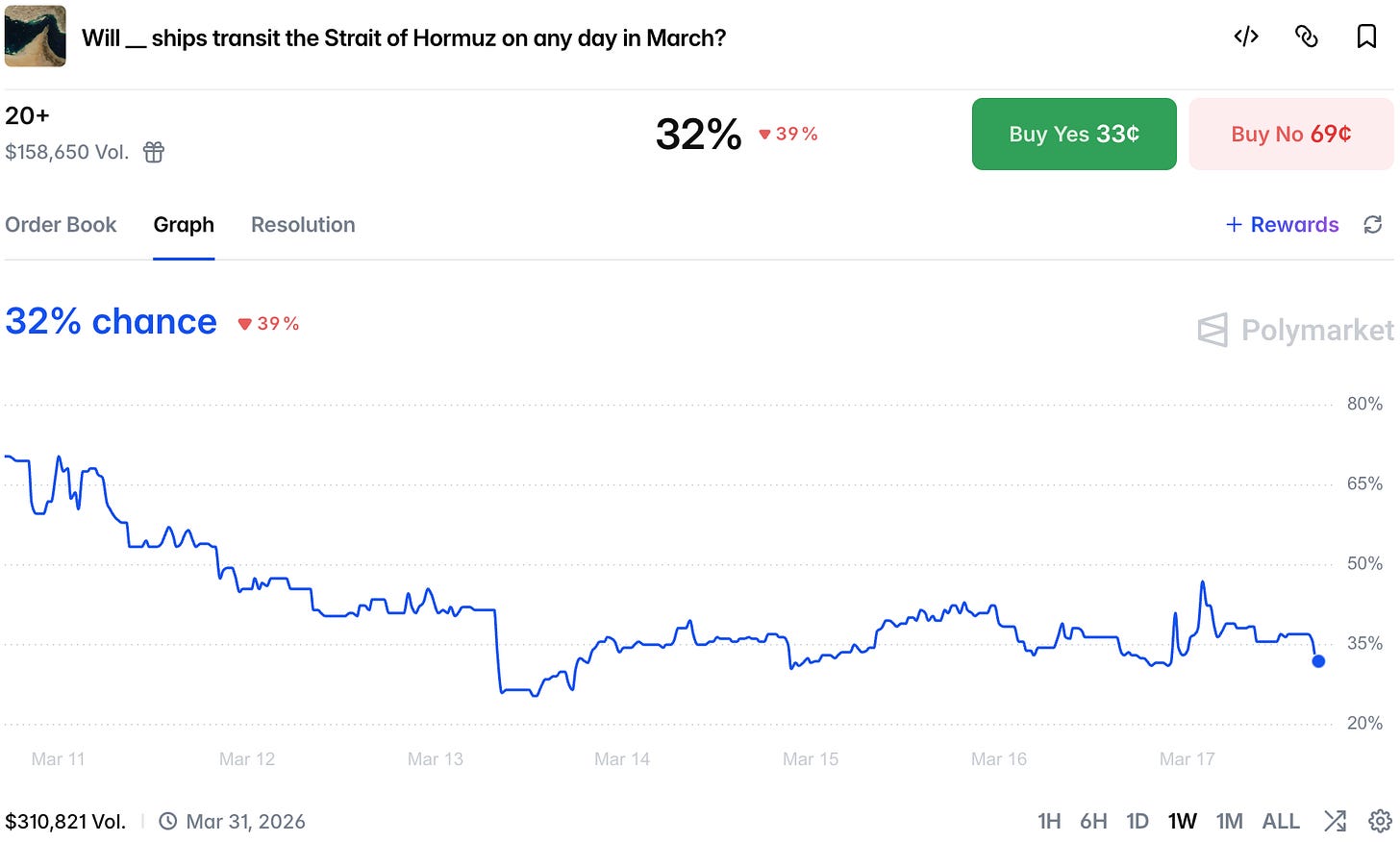Open the Resolution tab
Image resolution: width=1400 pixels, height=842 pixels.
pyautogui.click(x=303, y=225)
